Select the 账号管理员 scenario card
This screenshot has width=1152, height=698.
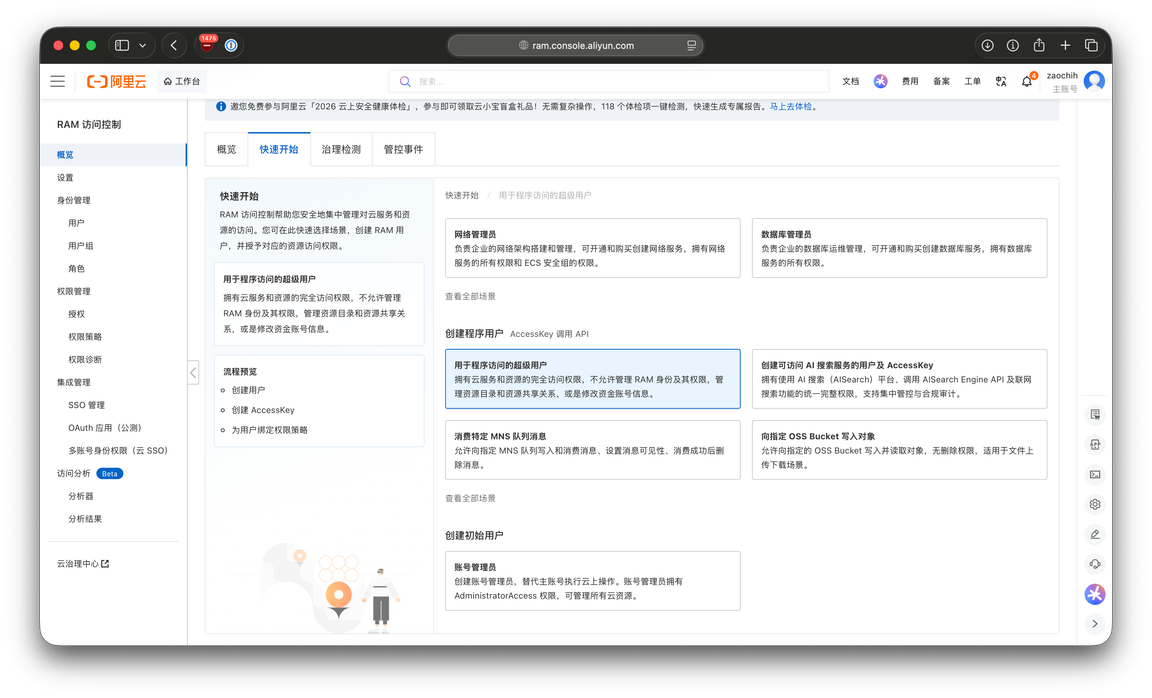tap(592, 581)
